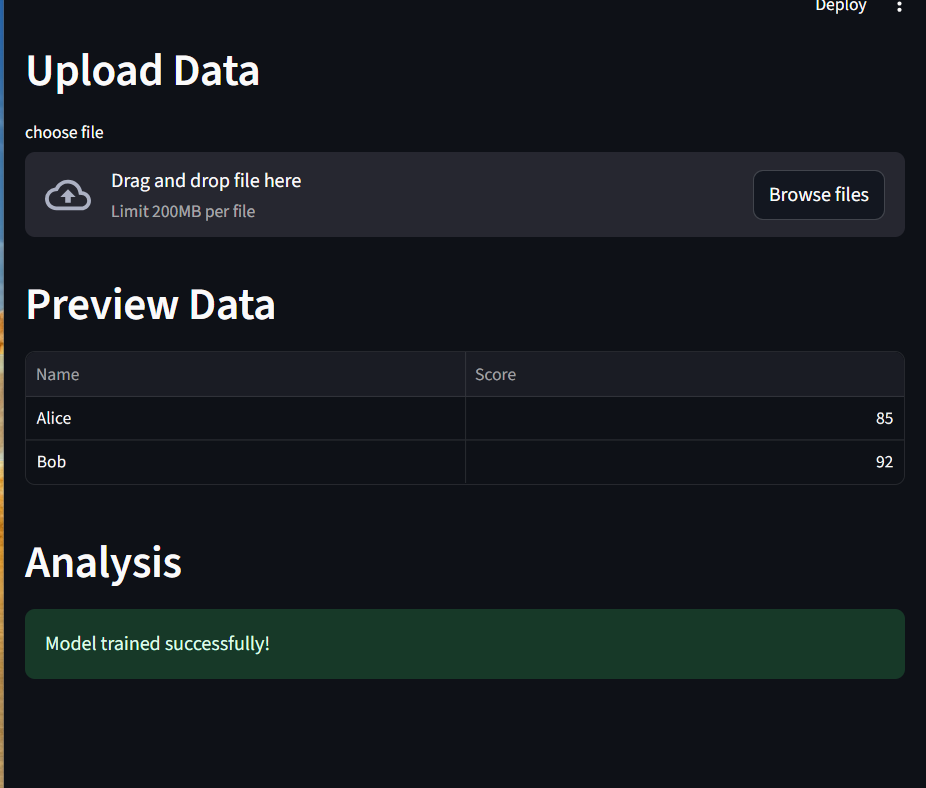This screenshot has width=926, height=788.
Task: Click the green success alert box
Action: (465, 644)
